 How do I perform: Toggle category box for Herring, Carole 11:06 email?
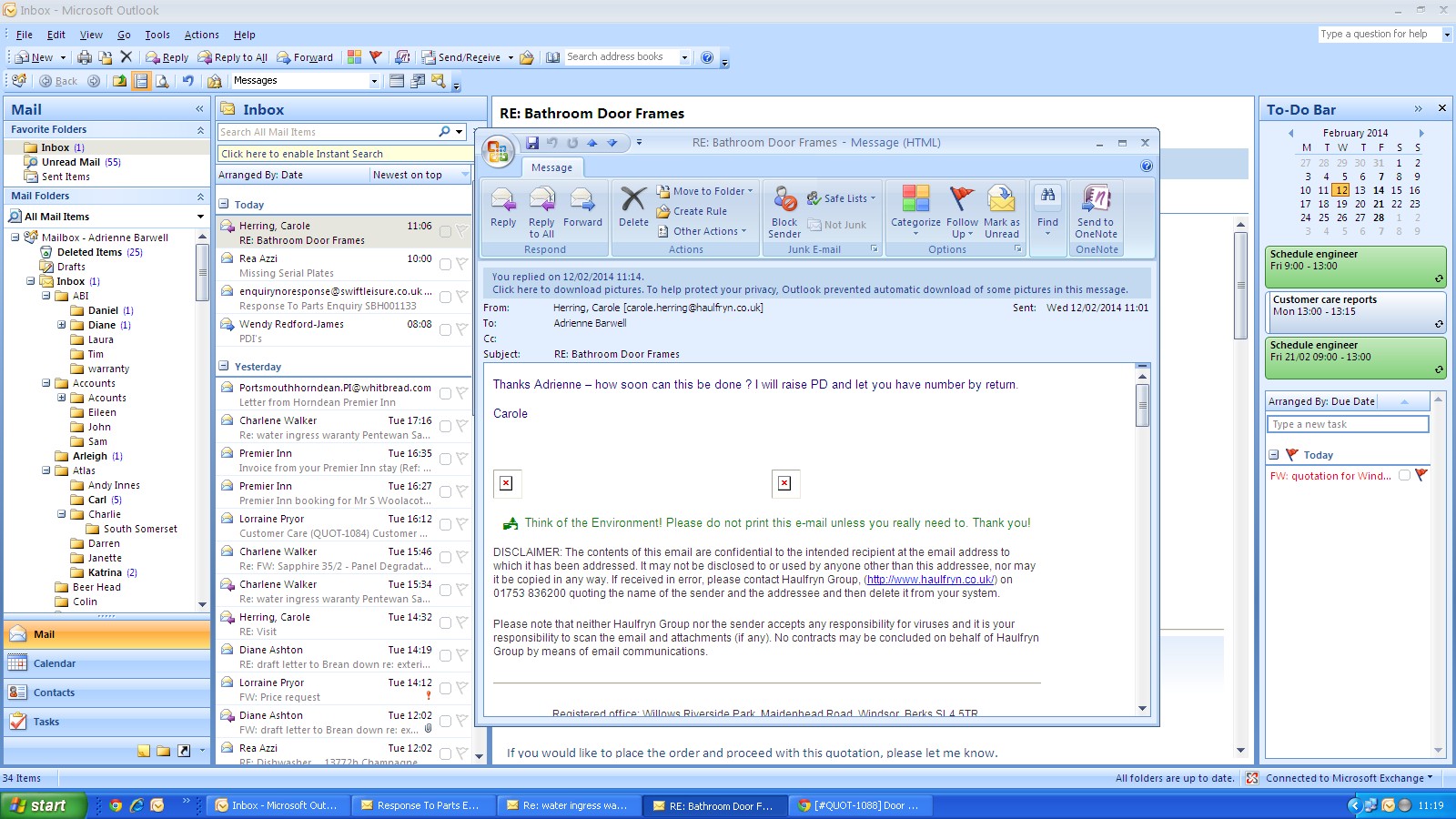pyautogui.click(x=445, y=232)
